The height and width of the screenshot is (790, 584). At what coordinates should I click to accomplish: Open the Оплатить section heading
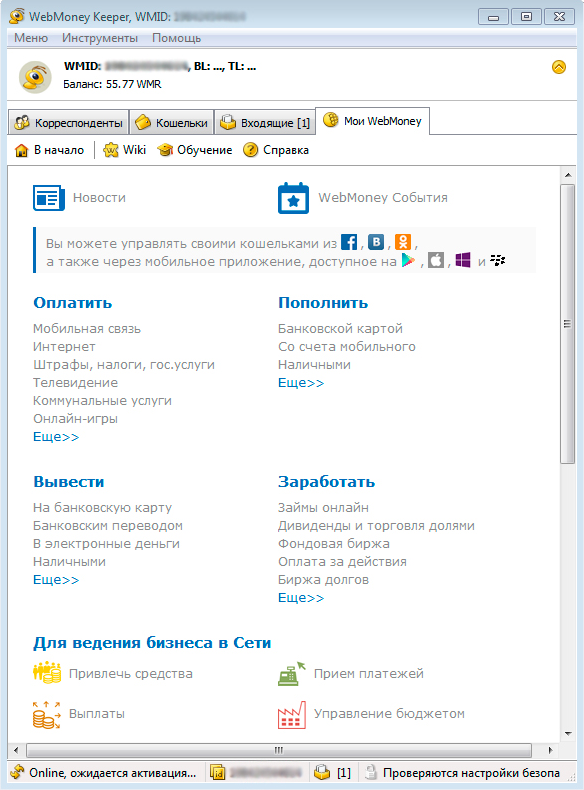coord(73,303)
